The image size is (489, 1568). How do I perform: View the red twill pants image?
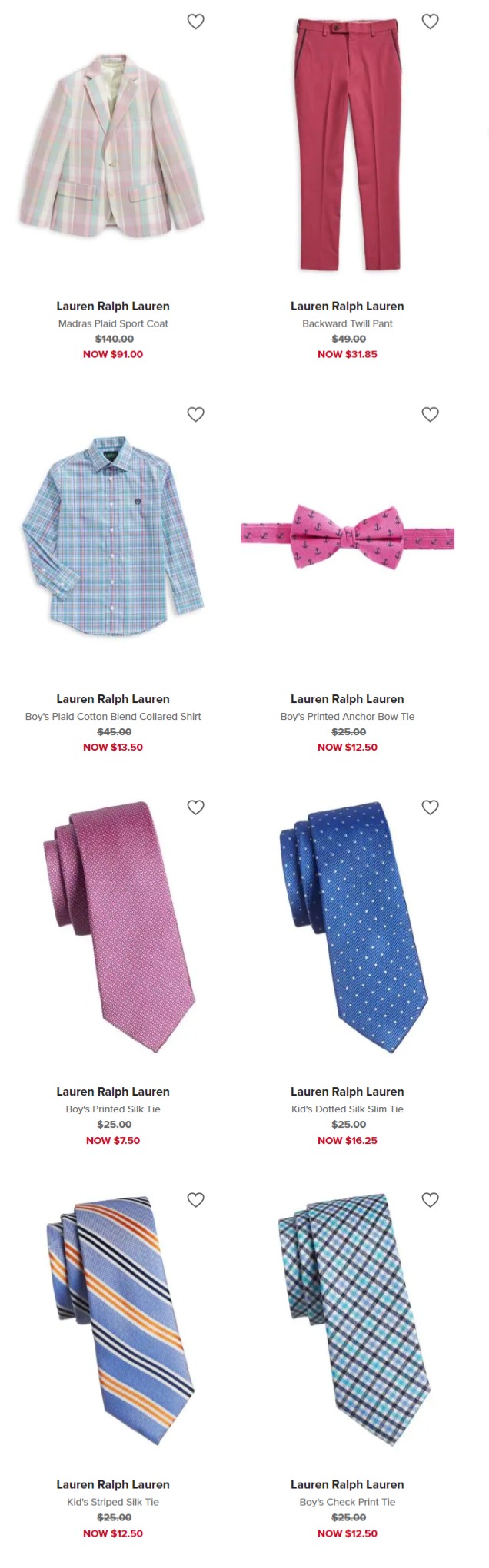click(x=348, y=144)
